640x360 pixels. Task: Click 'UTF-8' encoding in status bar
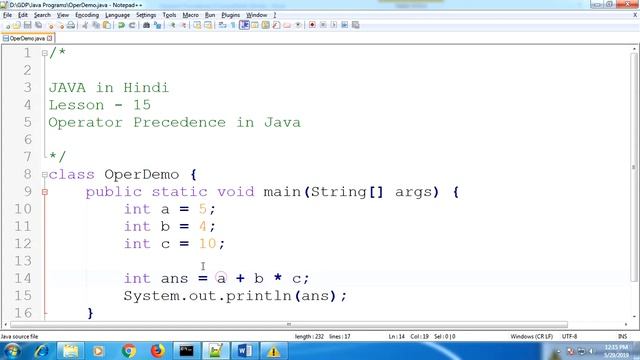tap(569, 336)
